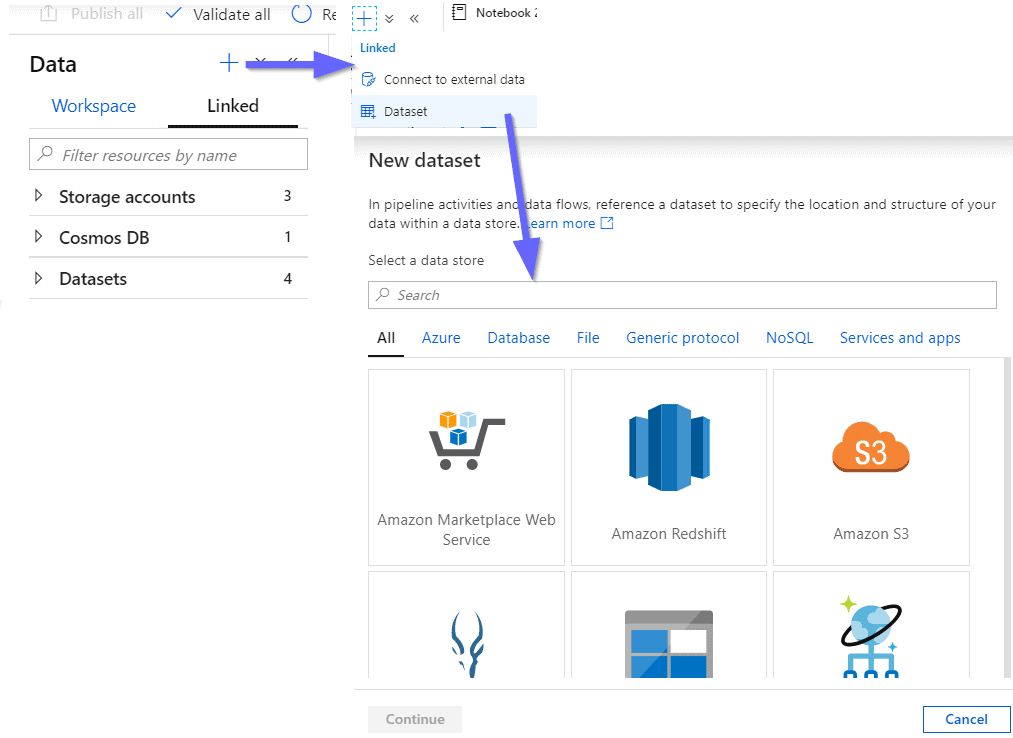Click the data store list vertical scrollbar
The image size is (1013, 738).
point(1007,517)
